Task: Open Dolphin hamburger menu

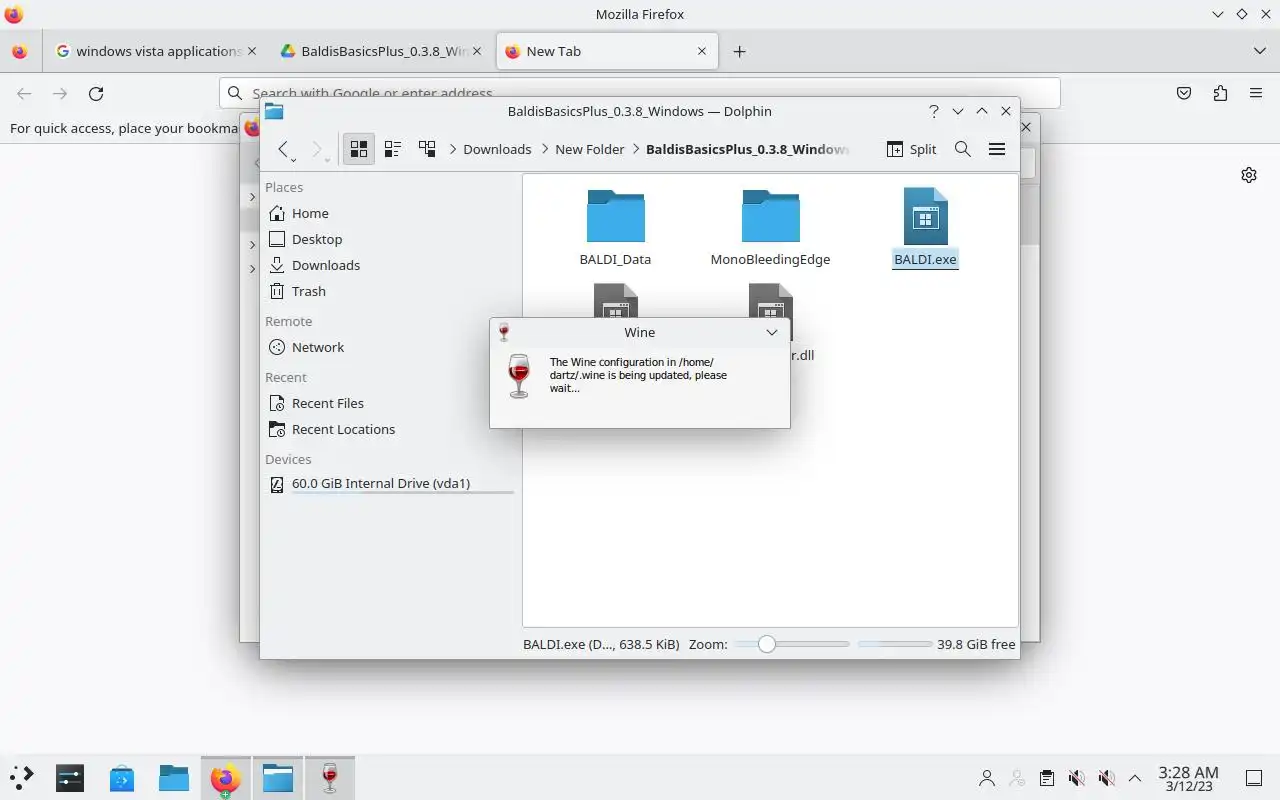Action: point(997,149)
